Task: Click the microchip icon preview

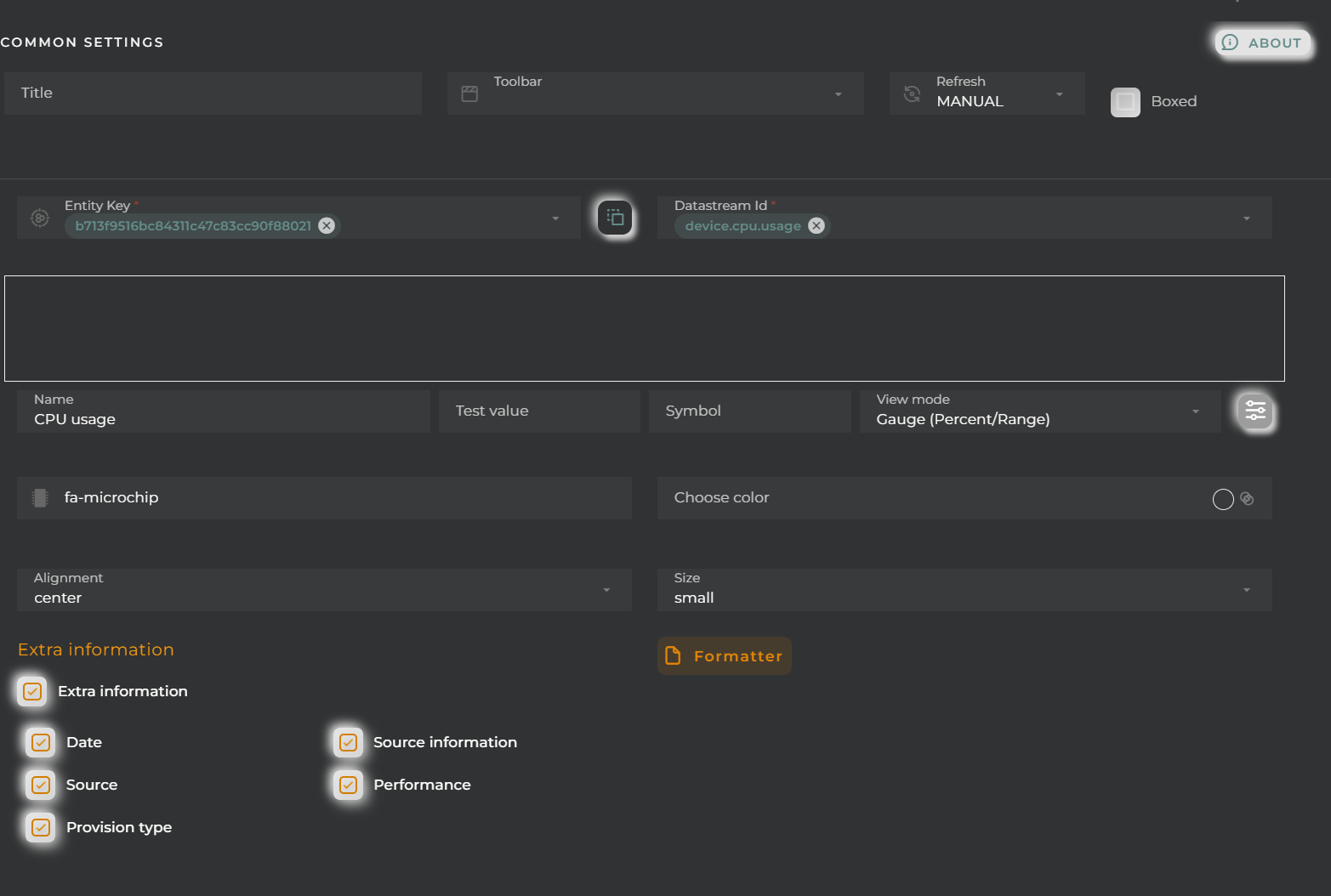Action: pos(40,498)
